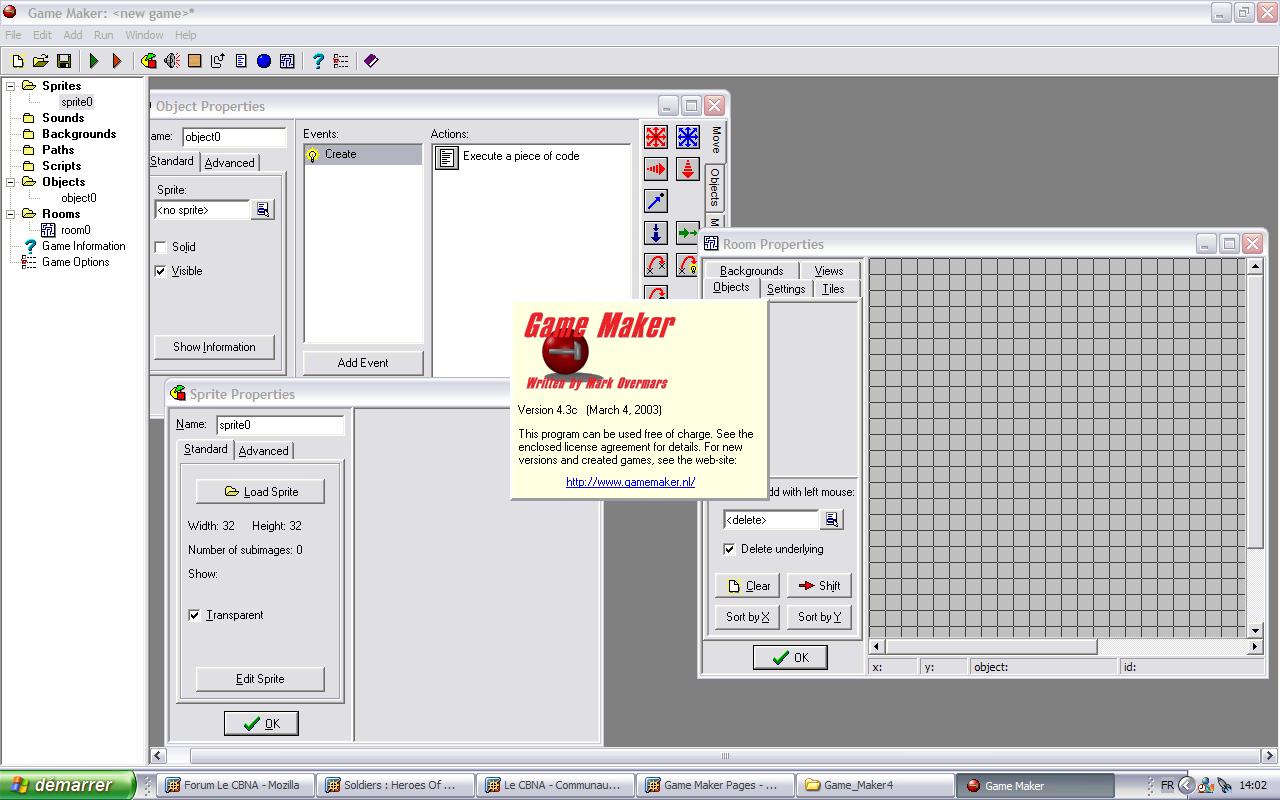The height and width of the screenshot is (800, 1280).
Task: Click the Clear button in Room Properties
Action: [x=748, y=586]
